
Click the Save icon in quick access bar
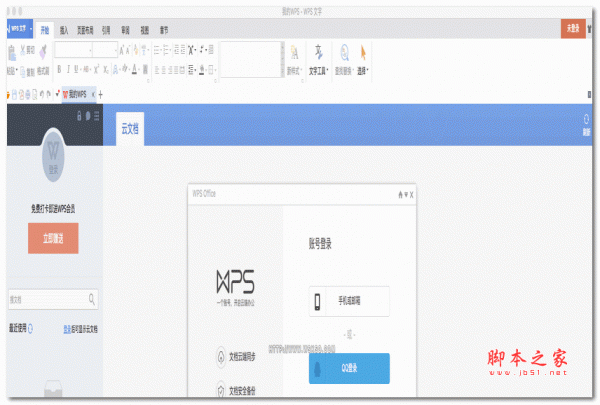15,95
